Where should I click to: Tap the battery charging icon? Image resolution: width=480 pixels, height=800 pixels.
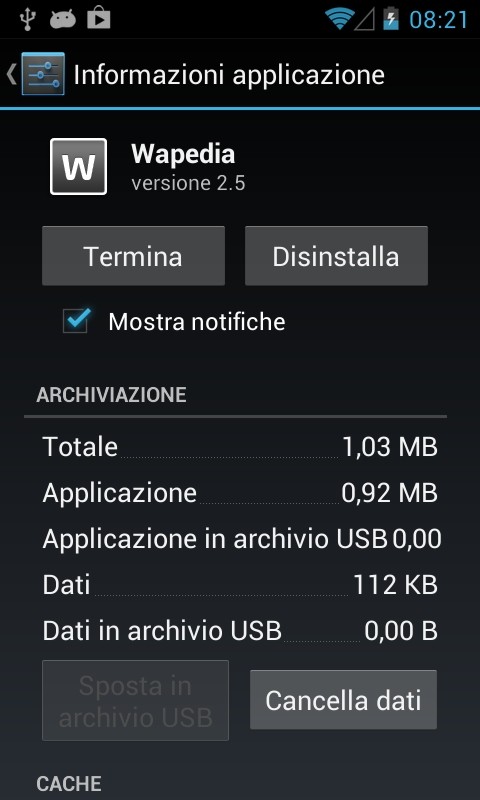391,19
